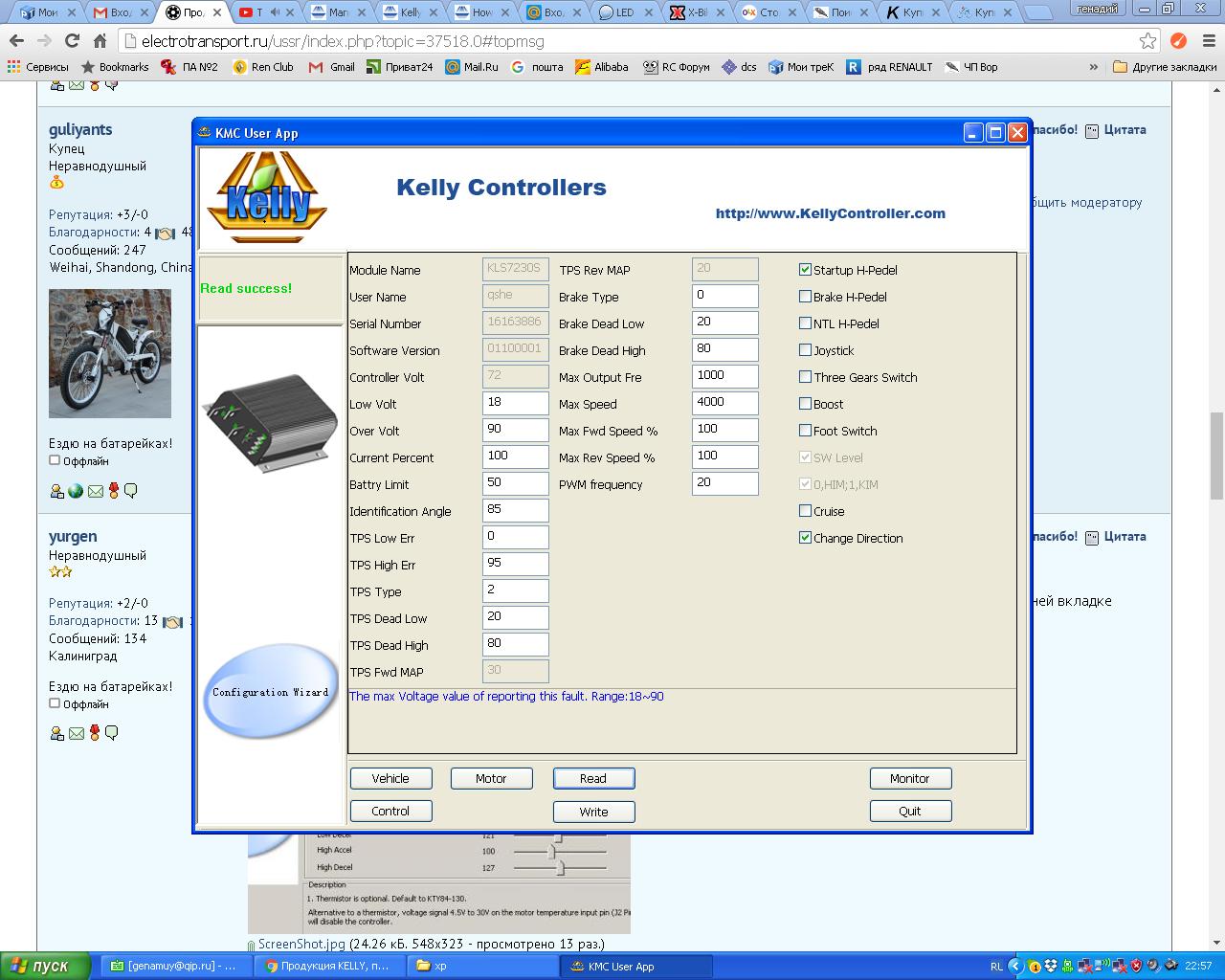Open the Gmail bookmark
1225x980 pixels.
(331, 67)
